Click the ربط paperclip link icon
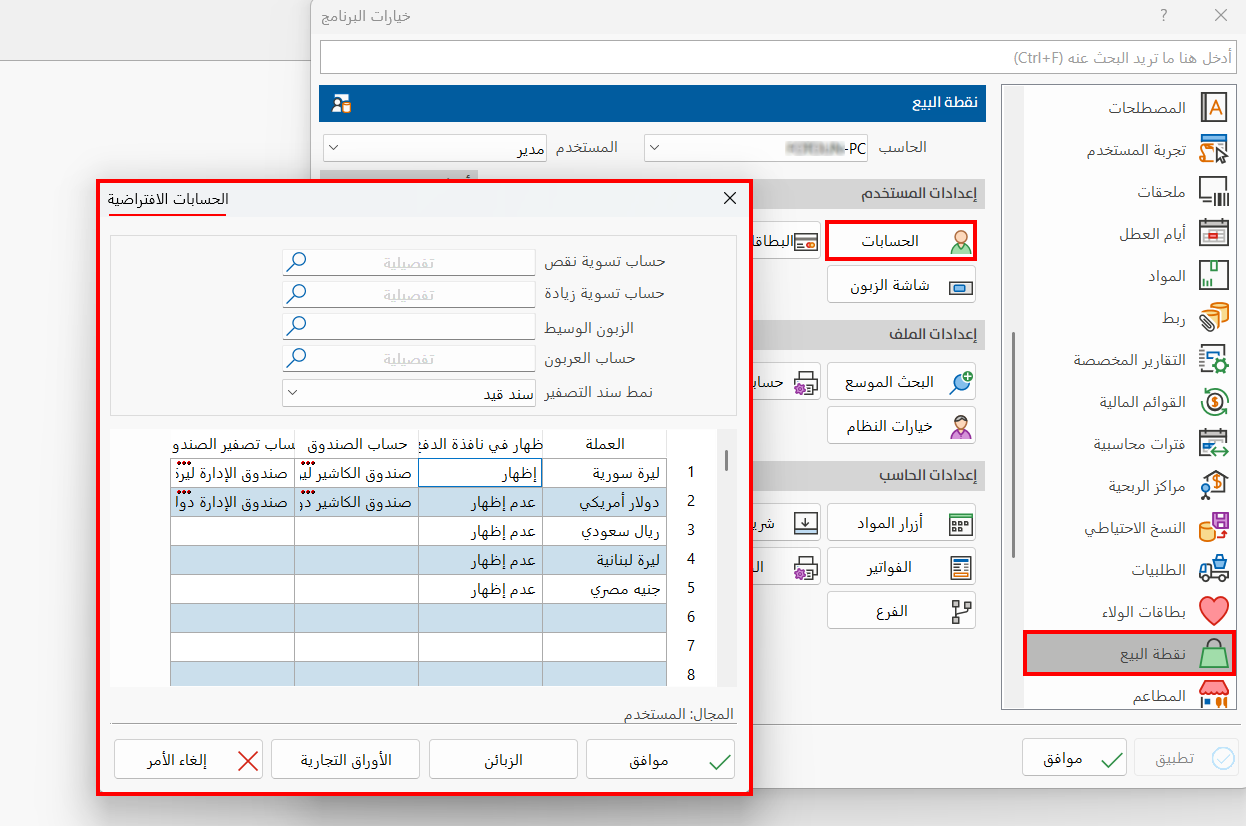The width and height of the screenshot is (1246, 826). pyautogui.click(x=1215, y=317)
